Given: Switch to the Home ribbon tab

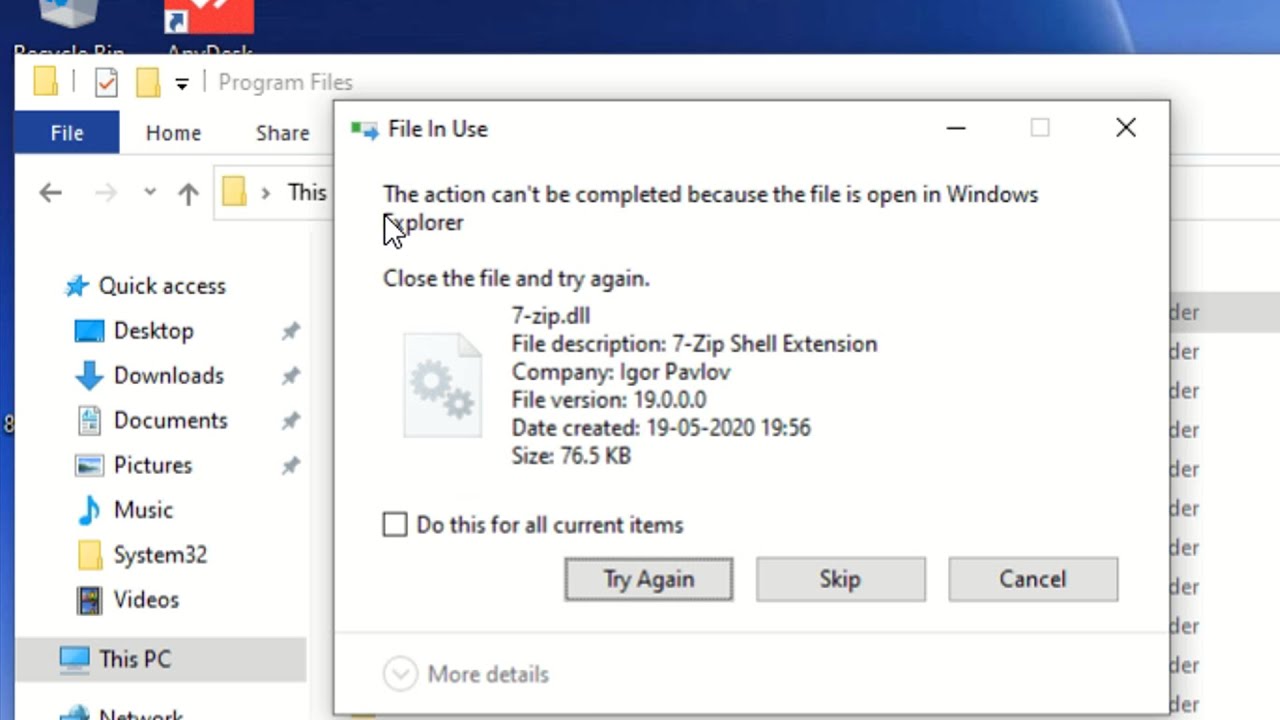Looking at the screenshot, I should 173,133.
